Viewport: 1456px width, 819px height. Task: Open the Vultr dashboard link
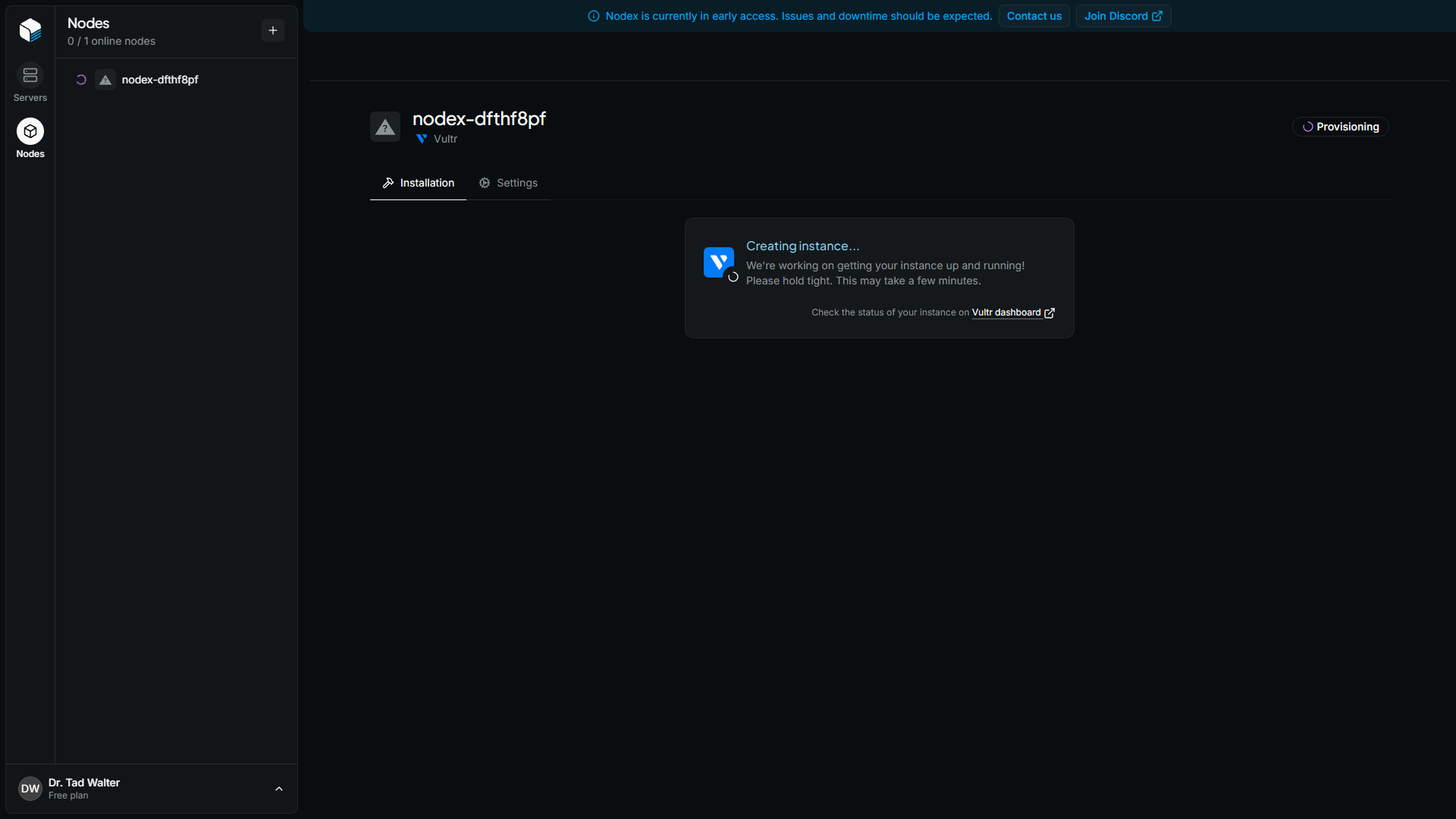point(1006,312)
